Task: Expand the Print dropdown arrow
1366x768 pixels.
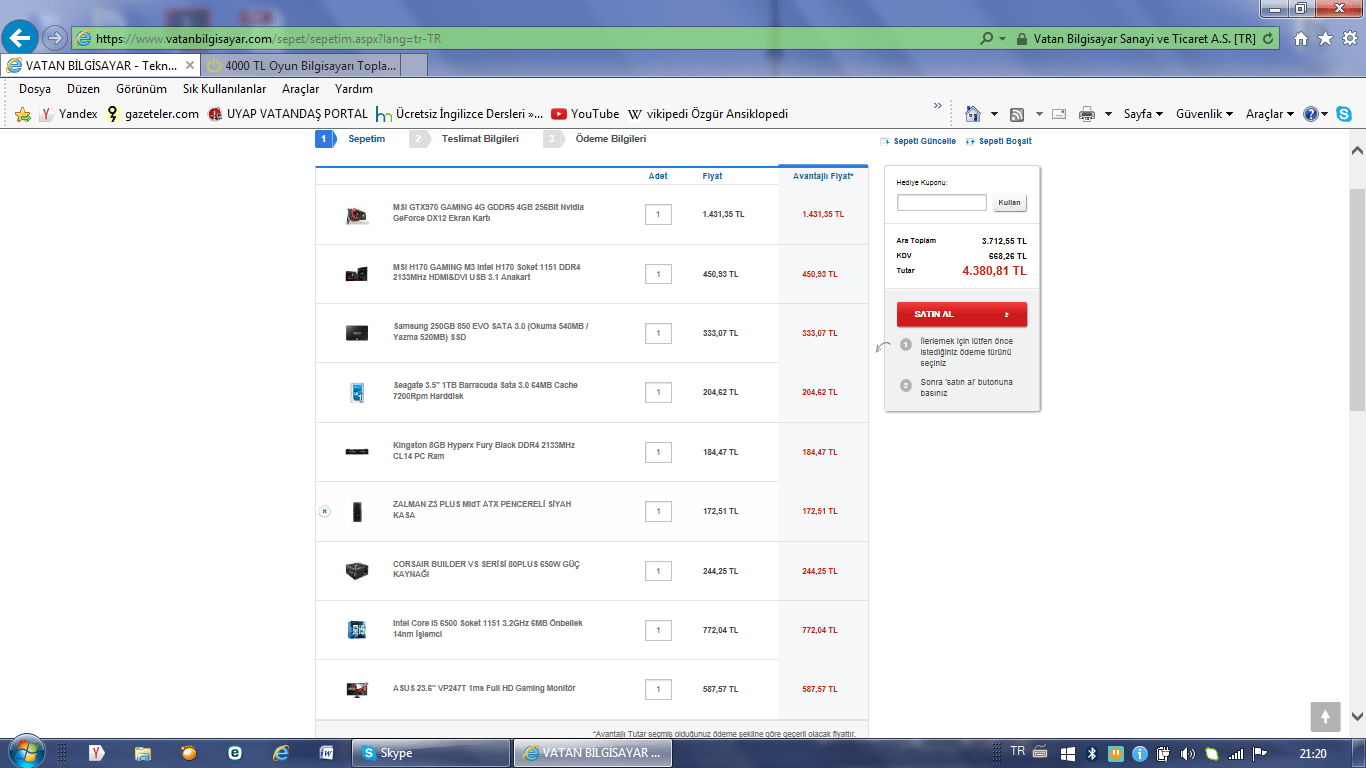Action: tap(1108, 114)
